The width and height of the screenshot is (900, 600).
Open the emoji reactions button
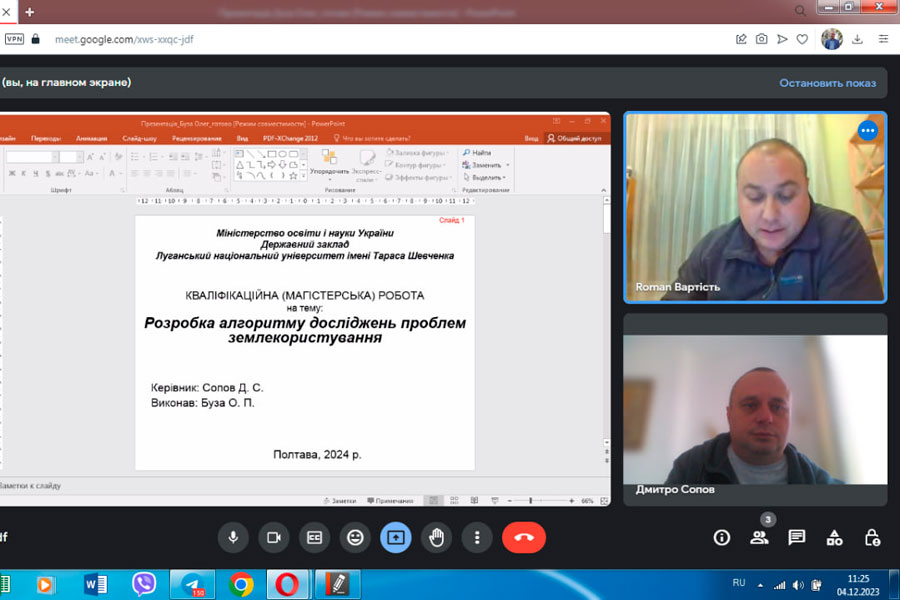[355, 537]
